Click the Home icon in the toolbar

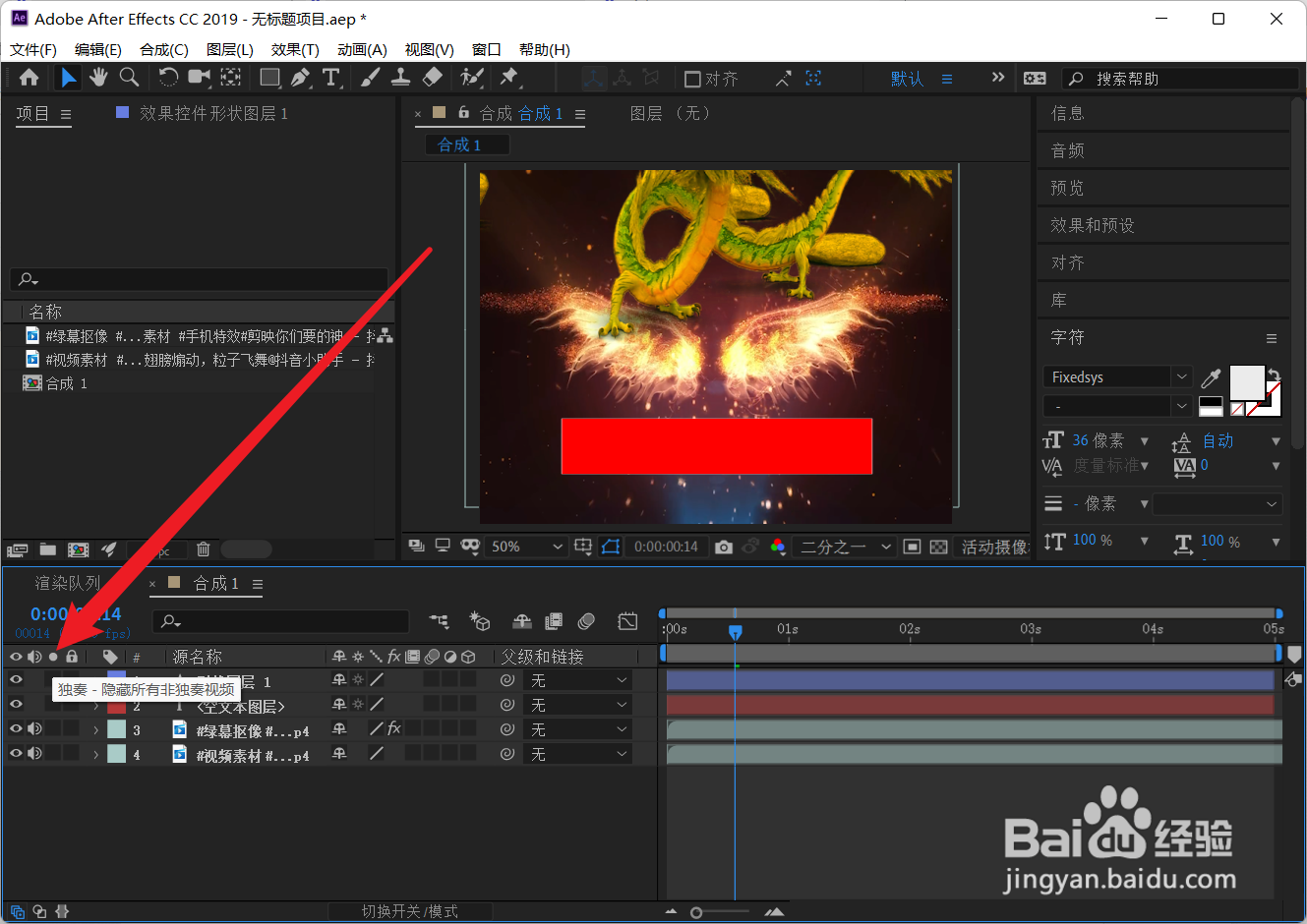30,78
